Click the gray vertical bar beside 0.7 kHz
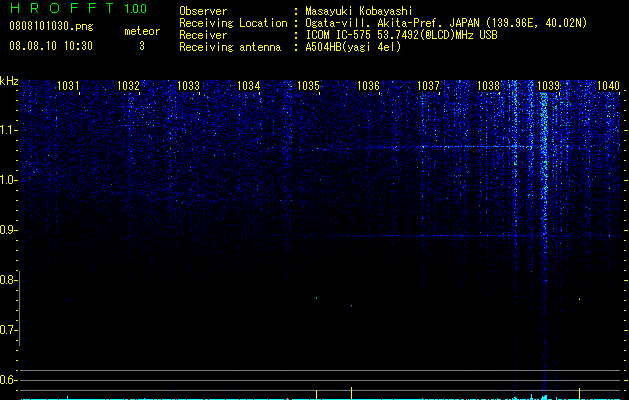 20,308
